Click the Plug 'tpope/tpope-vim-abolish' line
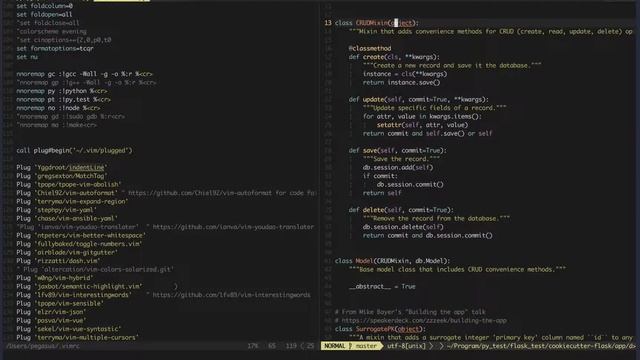 (x=69, y=184)
